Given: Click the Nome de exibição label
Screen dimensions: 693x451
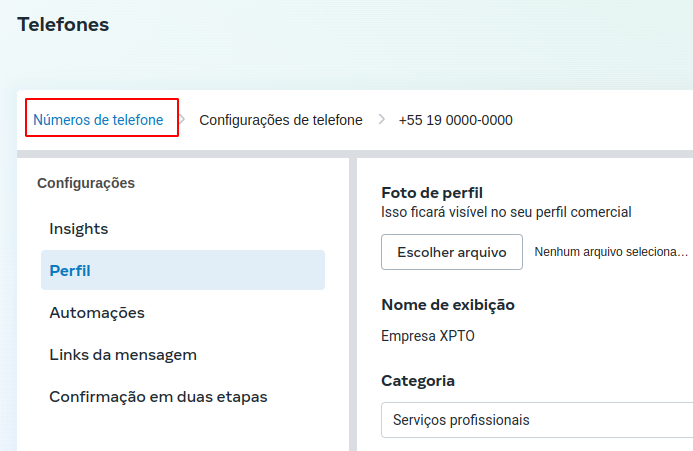Looking at the screenshot, I should tap(448, 305).
